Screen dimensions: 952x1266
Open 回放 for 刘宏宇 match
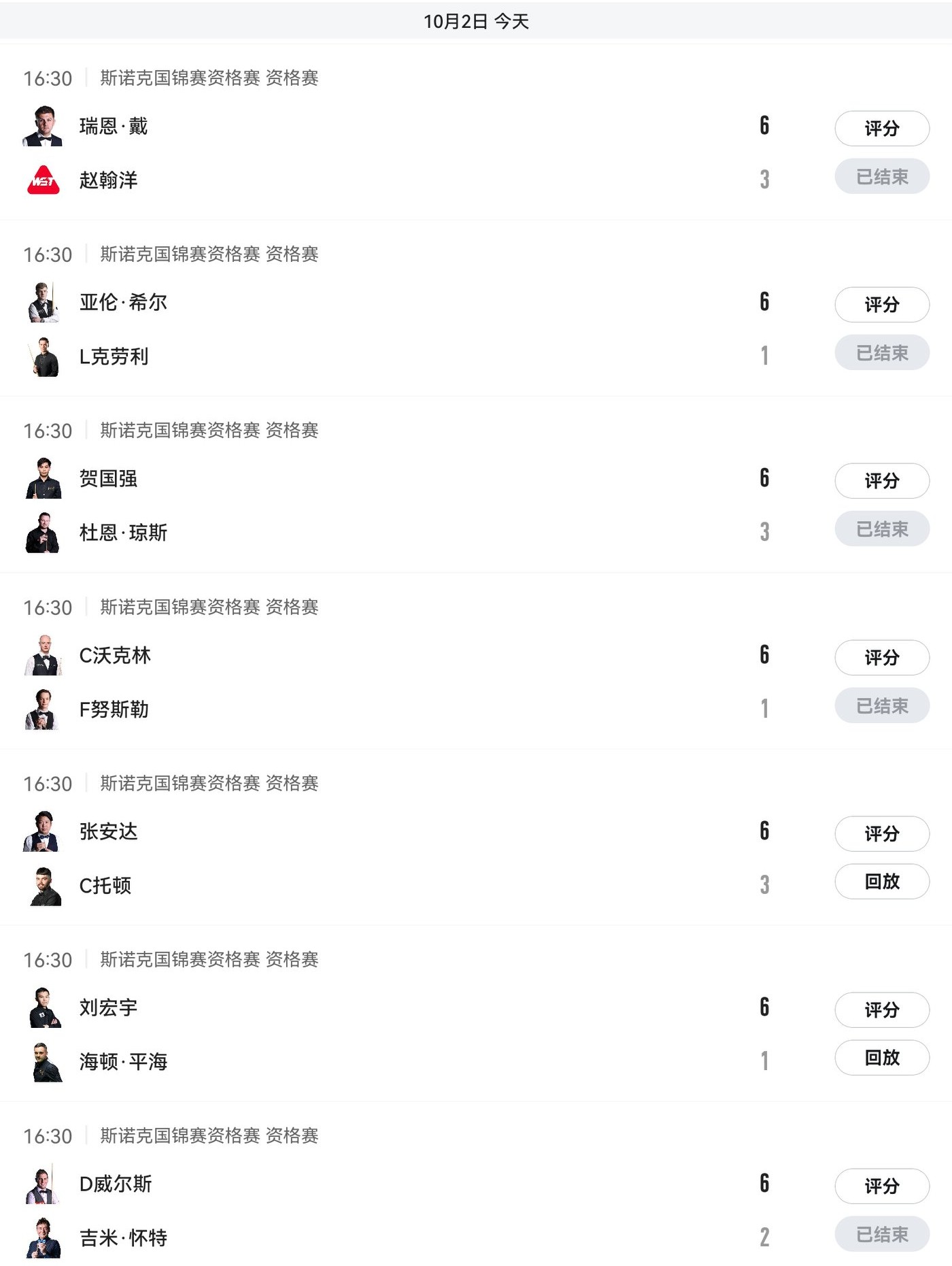(x=881, y=1058)
